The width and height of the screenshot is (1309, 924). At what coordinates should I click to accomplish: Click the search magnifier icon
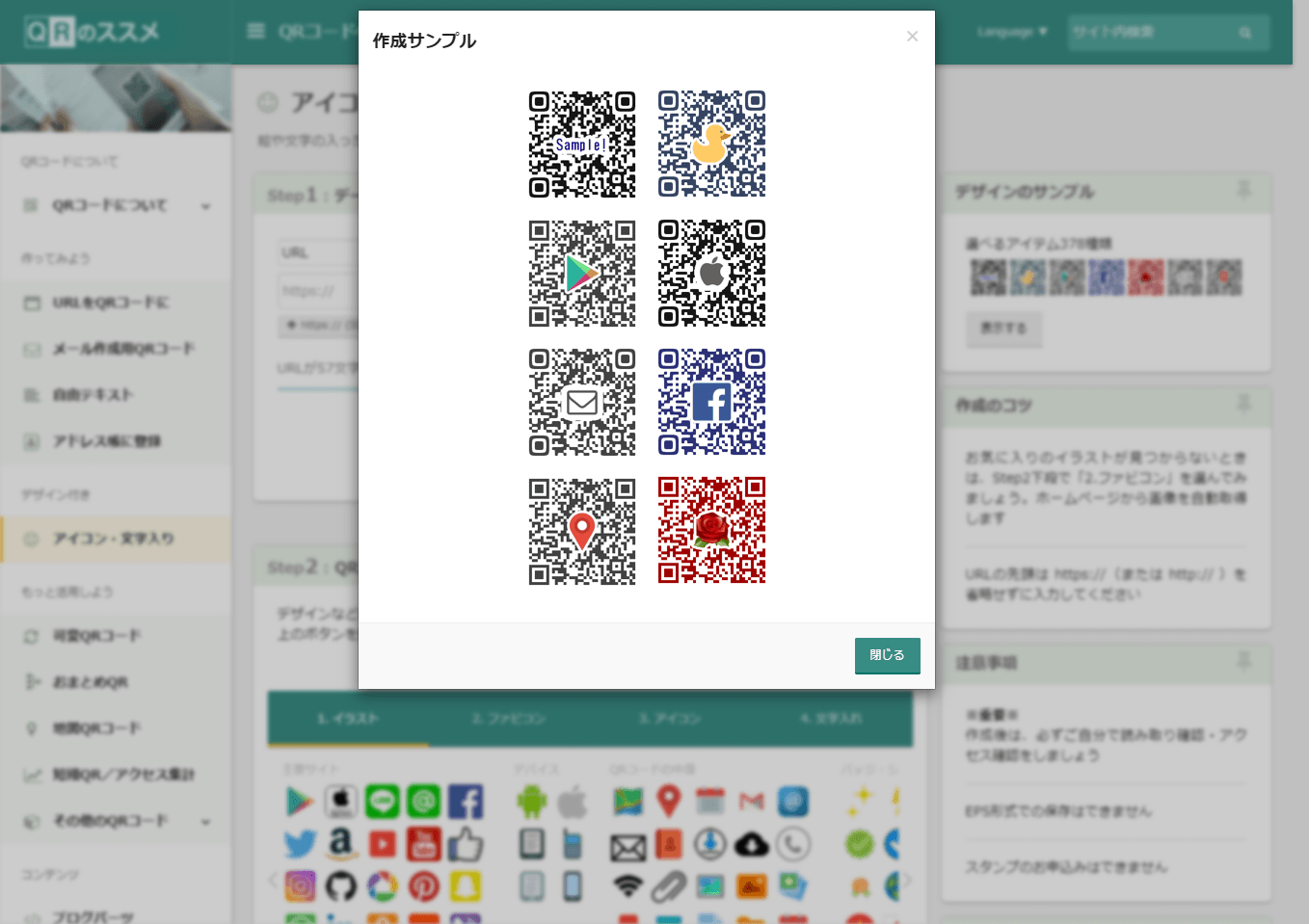click(1245, 33)
